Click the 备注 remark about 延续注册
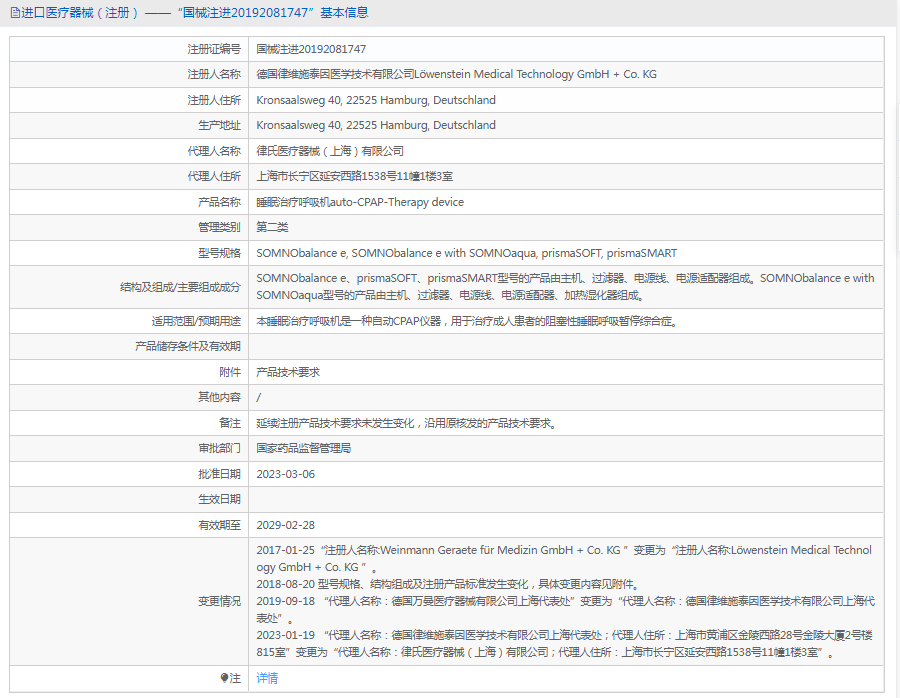 tap(406, 423)
